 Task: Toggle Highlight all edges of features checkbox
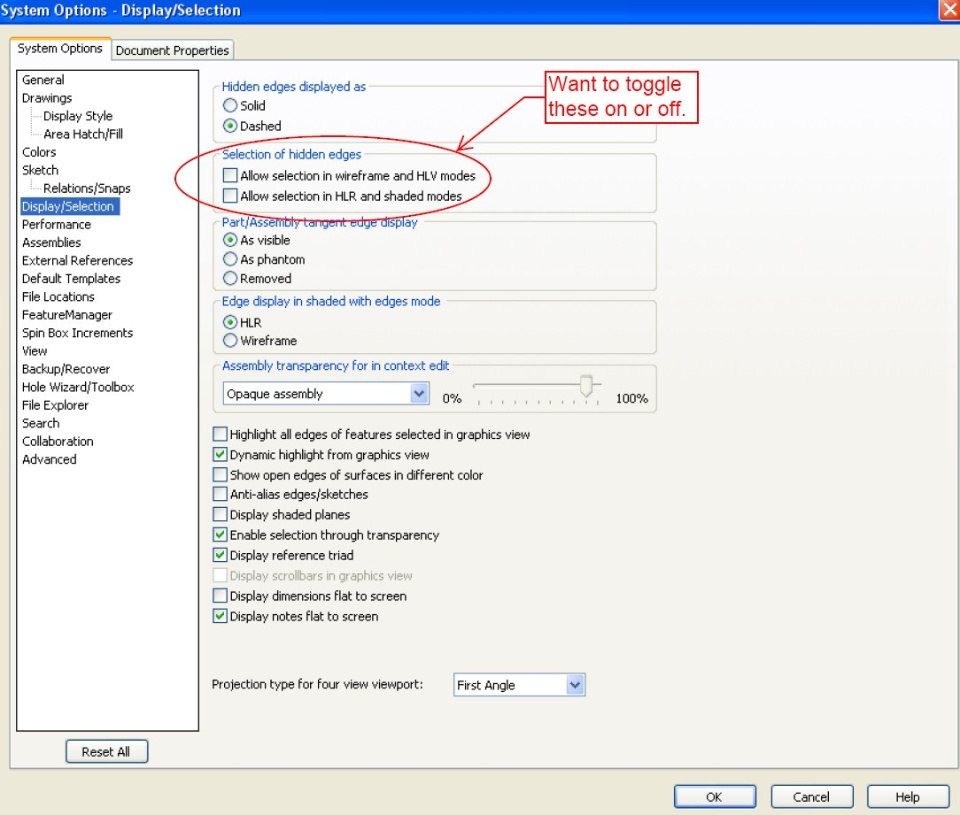(220, 434)
